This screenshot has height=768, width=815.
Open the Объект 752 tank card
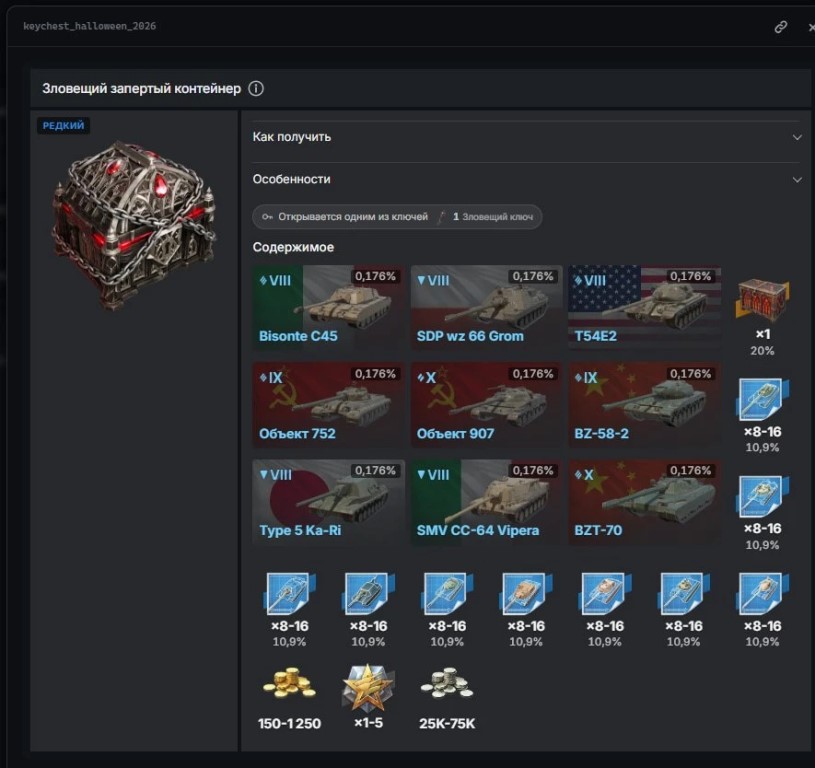coord(328,404)
